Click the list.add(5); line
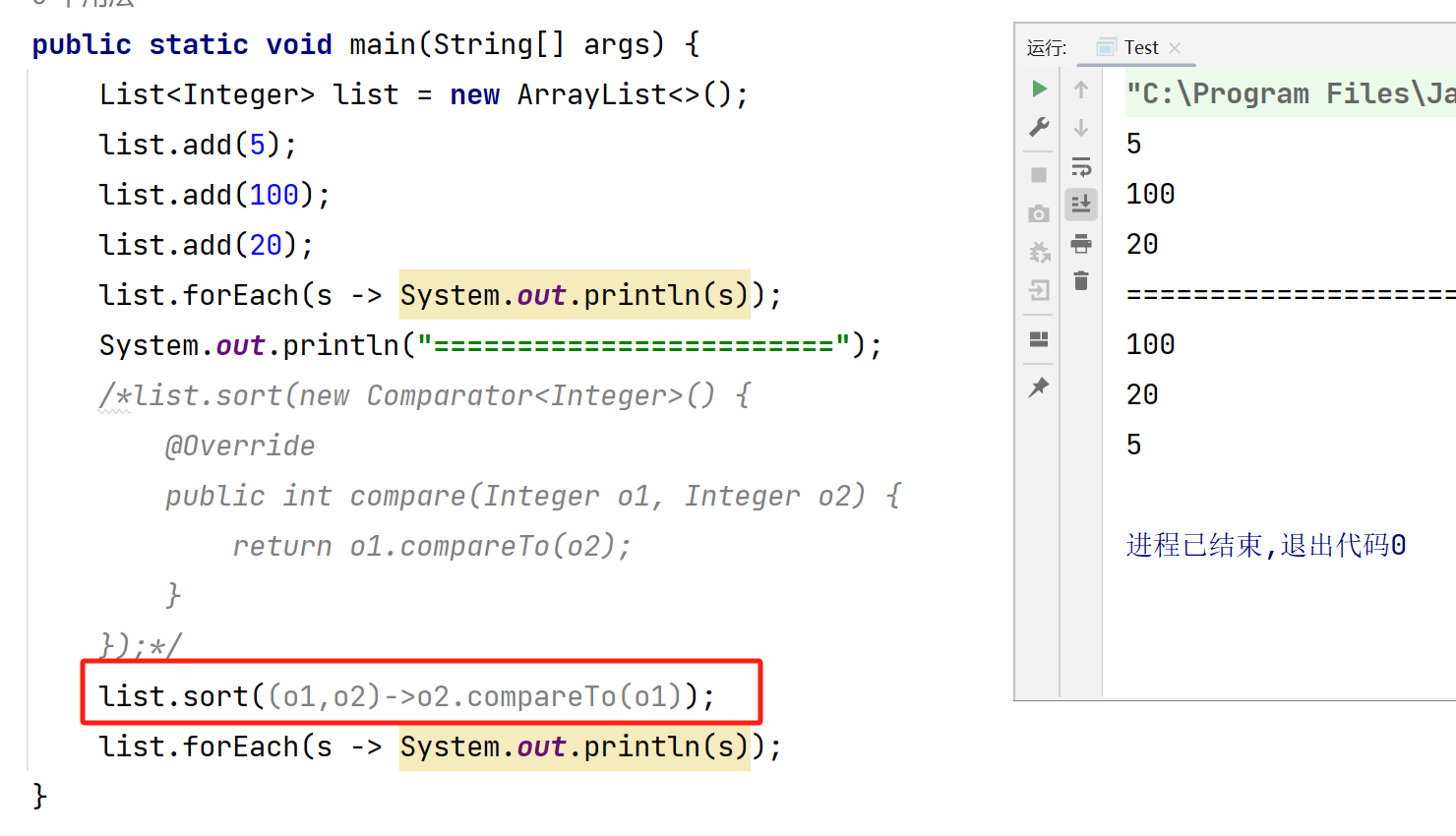The height and width of the screenshot is (836, 1456). (198, 146)
